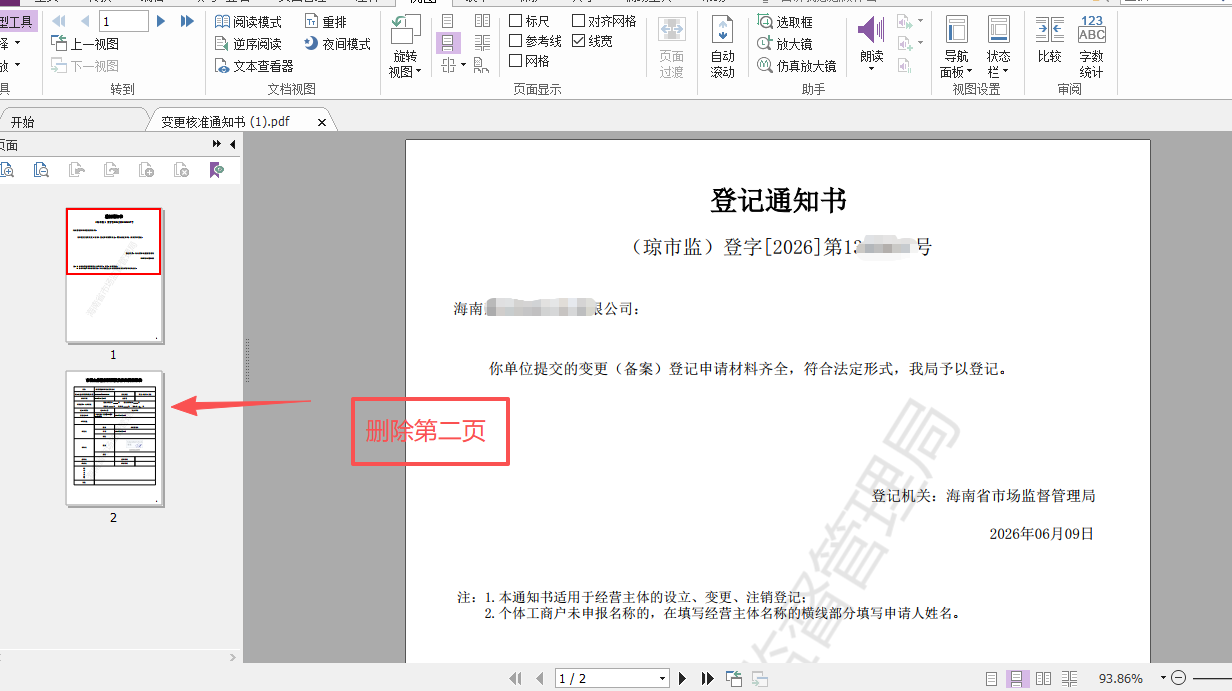Close the 变更核准通知书 (1).pdf tab
Screen dimensions: 1232x691
[322, 122]
